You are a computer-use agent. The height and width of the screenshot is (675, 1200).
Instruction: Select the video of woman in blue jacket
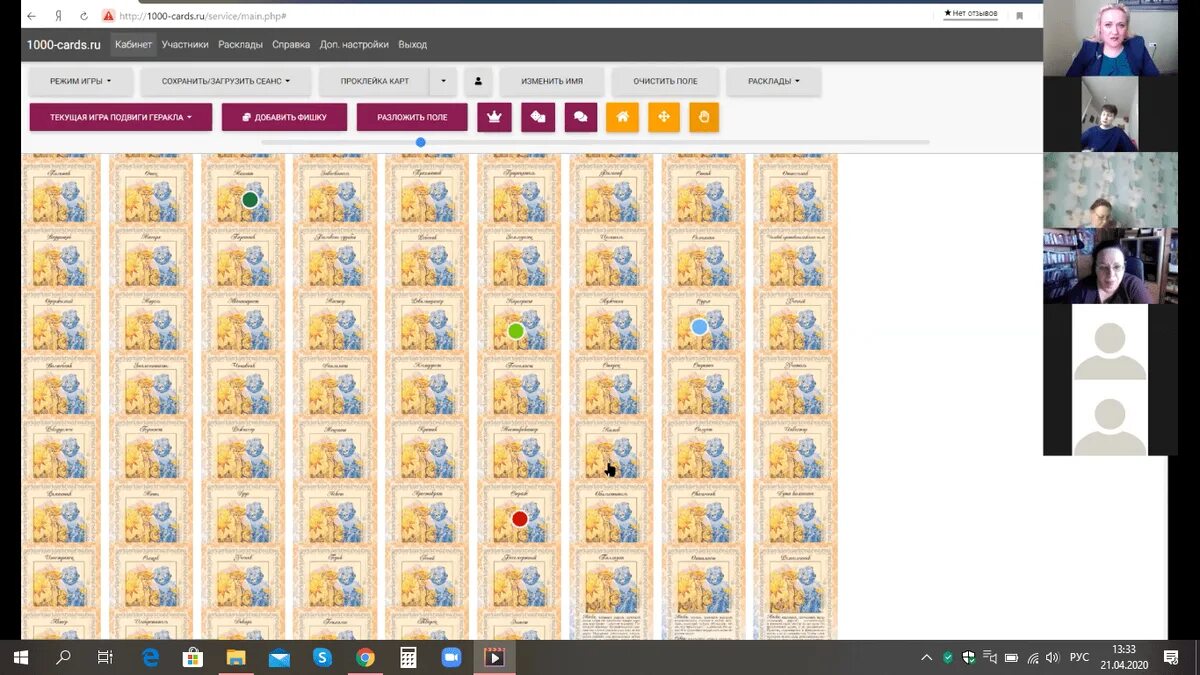(x=1110, y=38)
